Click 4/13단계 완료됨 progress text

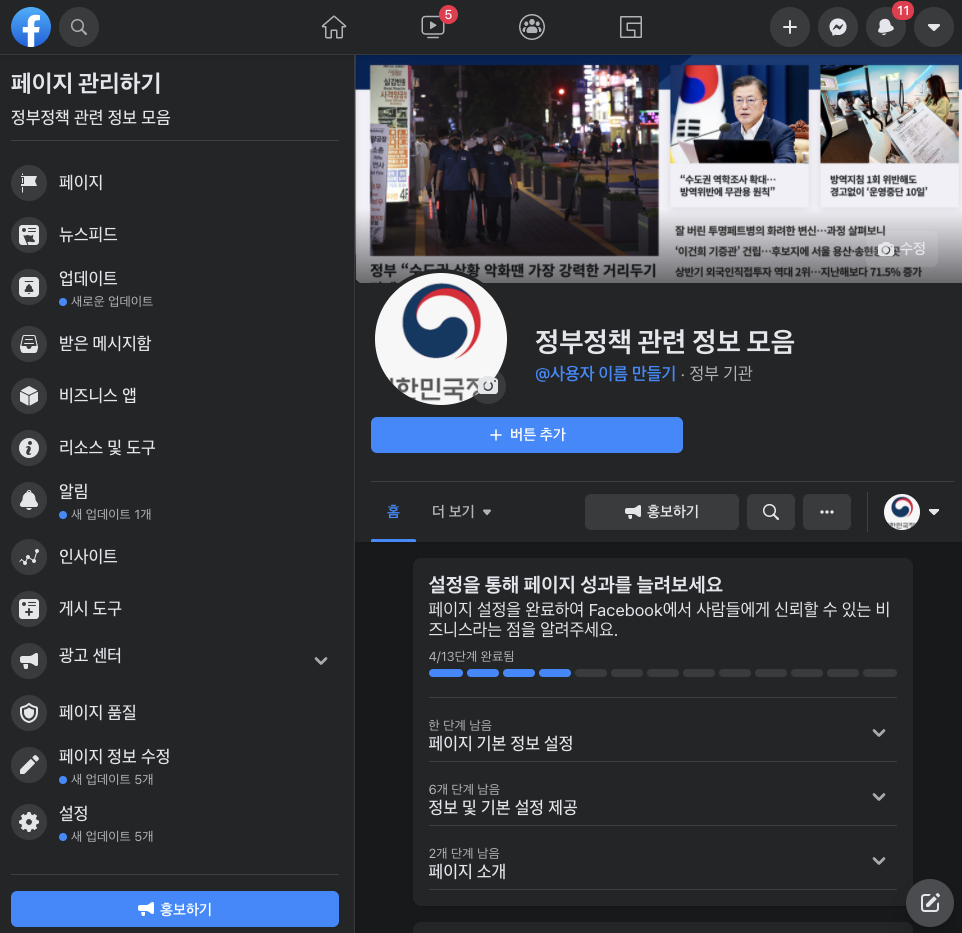[471, 656]
